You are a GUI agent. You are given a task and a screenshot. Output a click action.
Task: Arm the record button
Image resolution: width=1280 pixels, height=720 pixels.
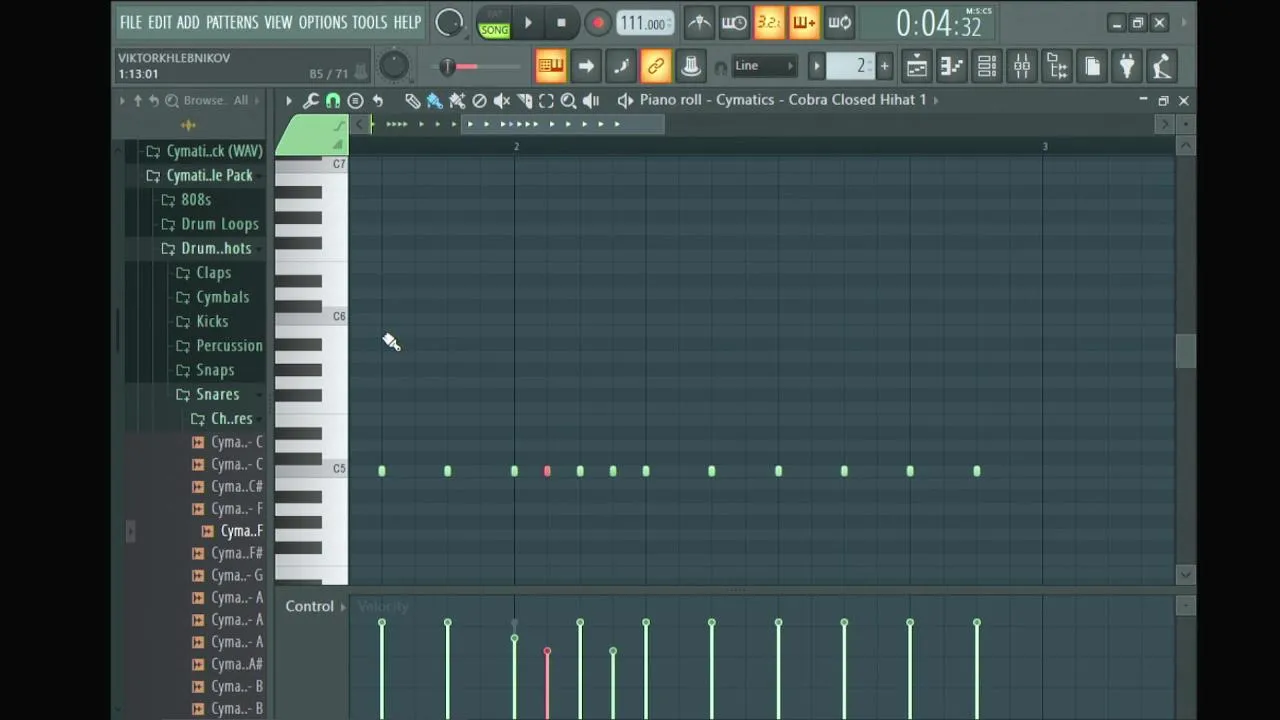597,22
